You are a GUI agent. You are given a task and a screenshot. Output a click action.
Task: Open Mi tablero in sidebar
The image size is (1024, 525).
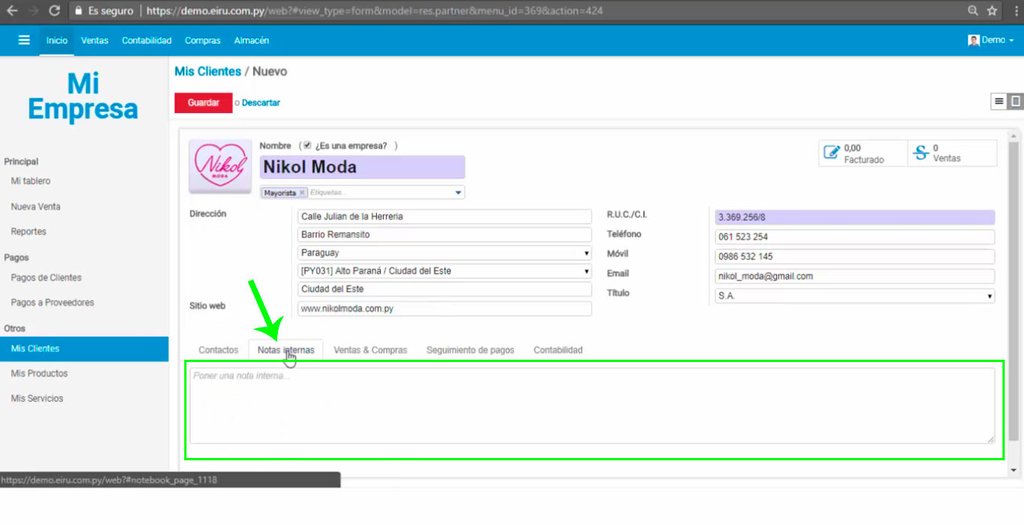point(31,181)
